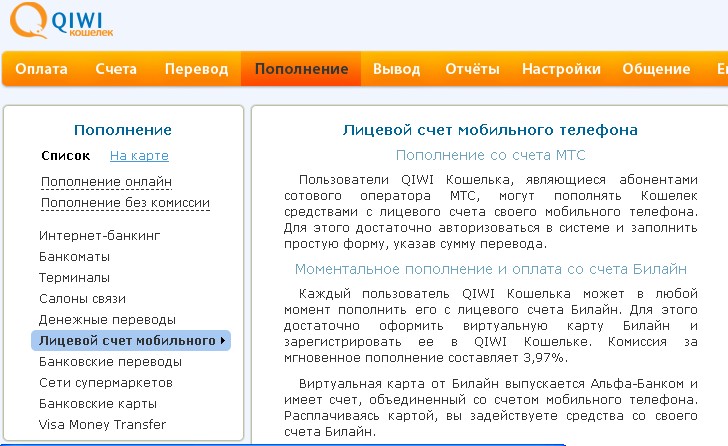
Task: Open the Оплата menu tab
Action: tap(41, 69)
